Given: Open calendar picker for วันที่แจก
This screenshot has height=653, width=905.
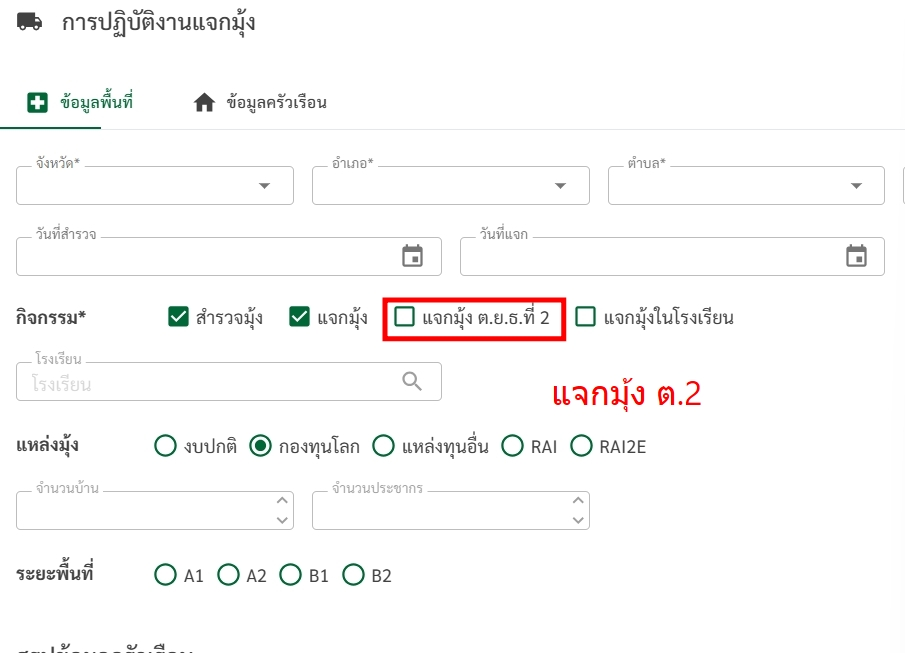Looking at the screenshot, I should point(856,256).
